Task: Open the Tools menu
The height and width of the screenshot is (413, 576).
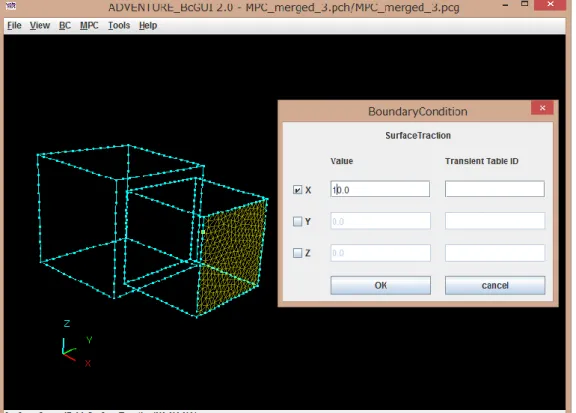Action: (x=119, y=25)
